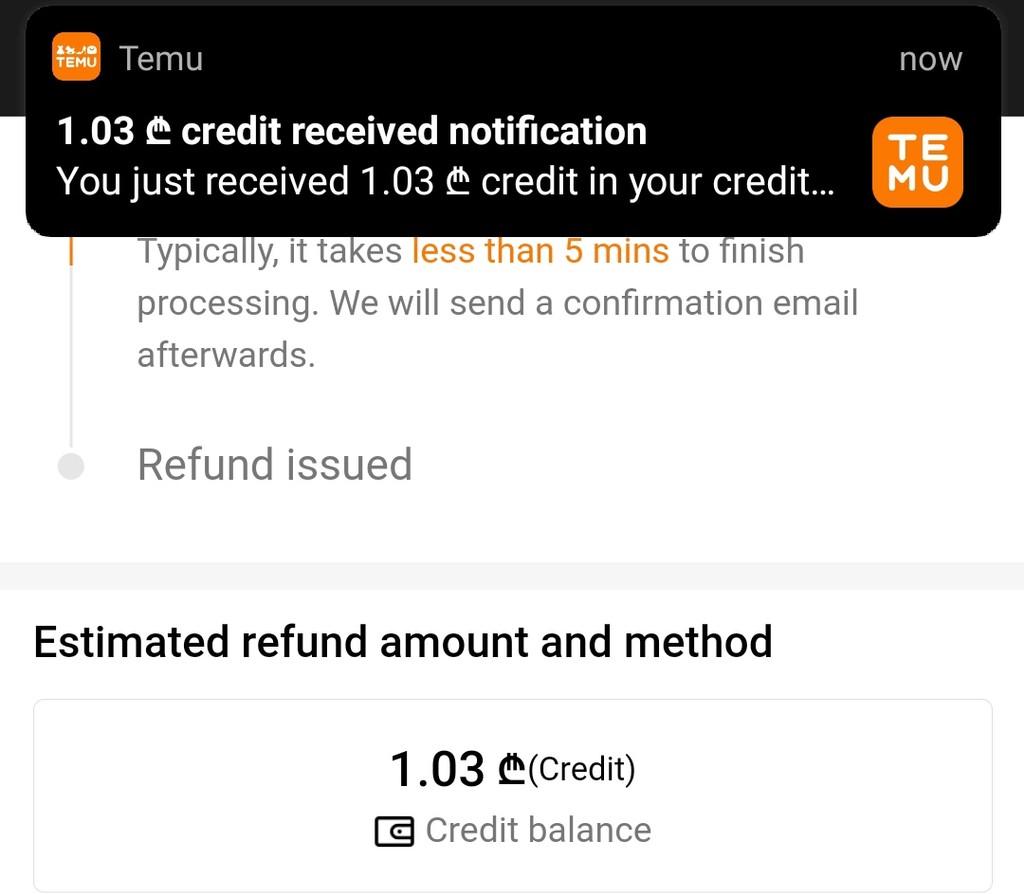Click the 'less than 5 mins' orange text

(x=540, y=251)
